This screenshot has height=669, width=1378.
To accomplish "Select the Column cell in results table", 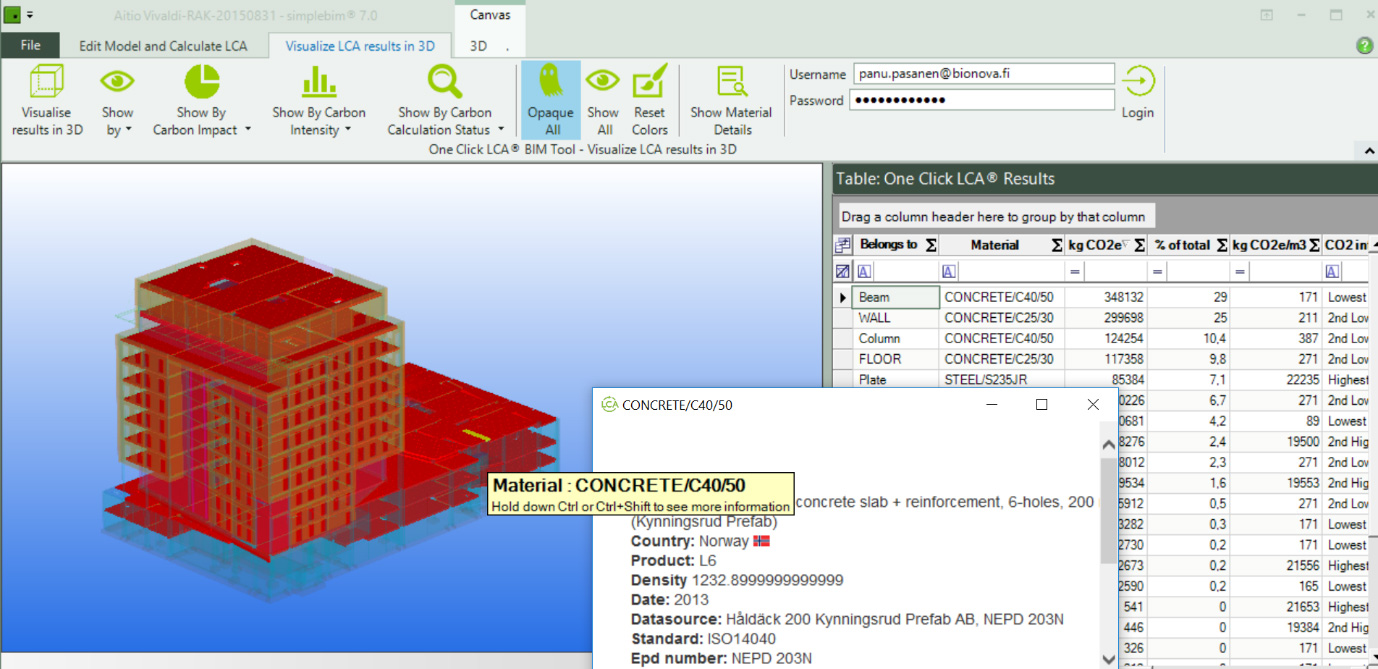I will click(x=896, y=338).
